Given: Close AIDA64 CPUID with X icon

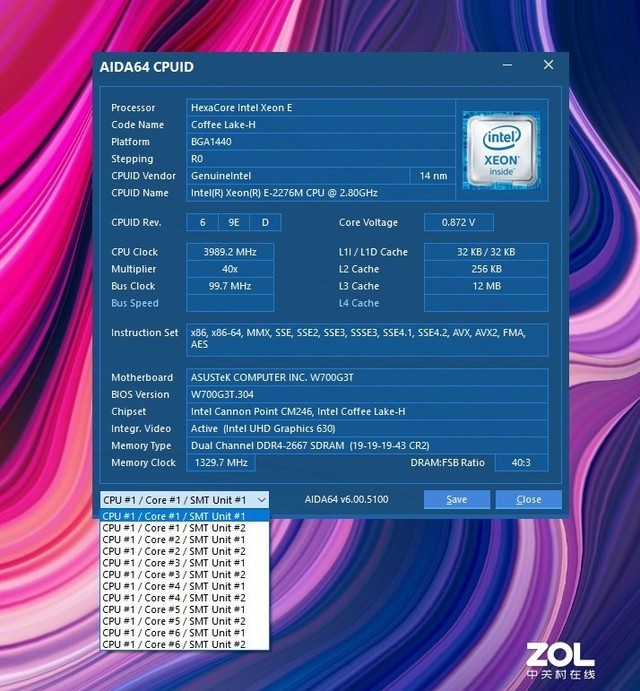Looking at the screenshot, I should pos(548,65).
